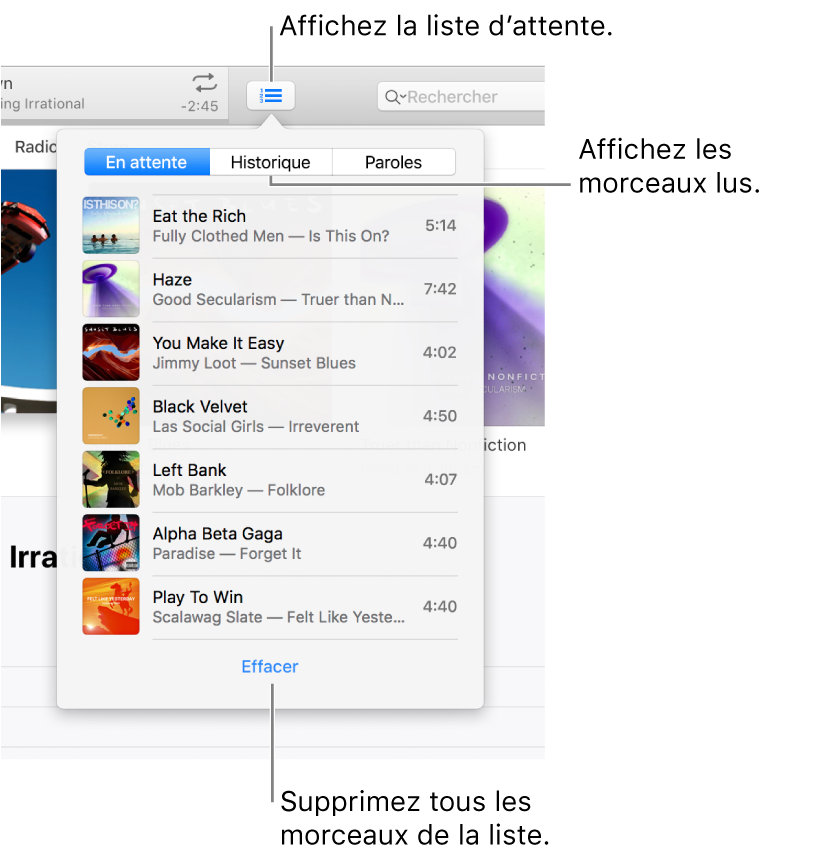Select the En attente tab
The height and width of the screenshot is (857, 825).
[x=147, y=162]
